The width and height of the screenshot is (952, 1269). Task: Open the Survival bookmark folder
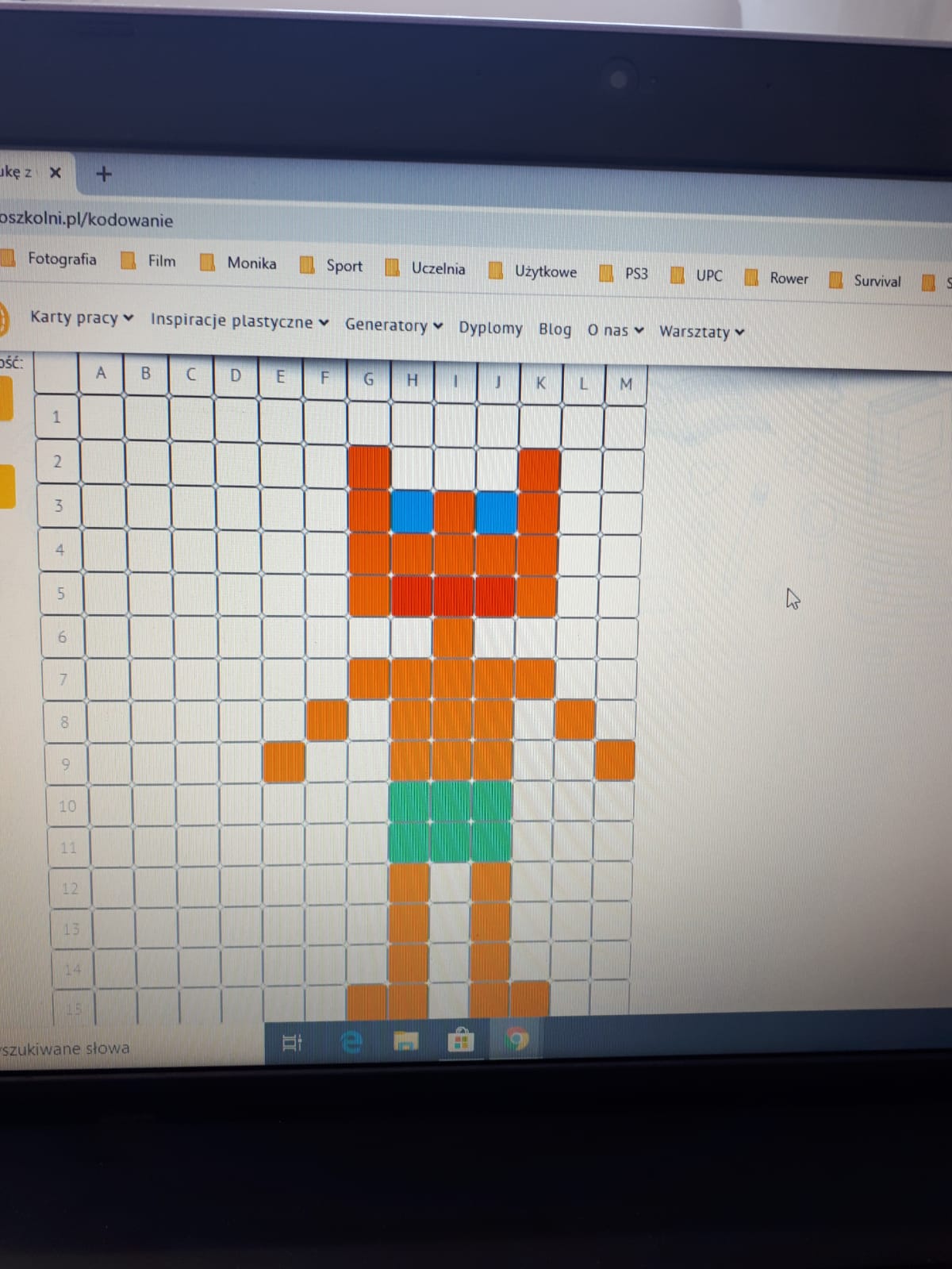(865, 280)
